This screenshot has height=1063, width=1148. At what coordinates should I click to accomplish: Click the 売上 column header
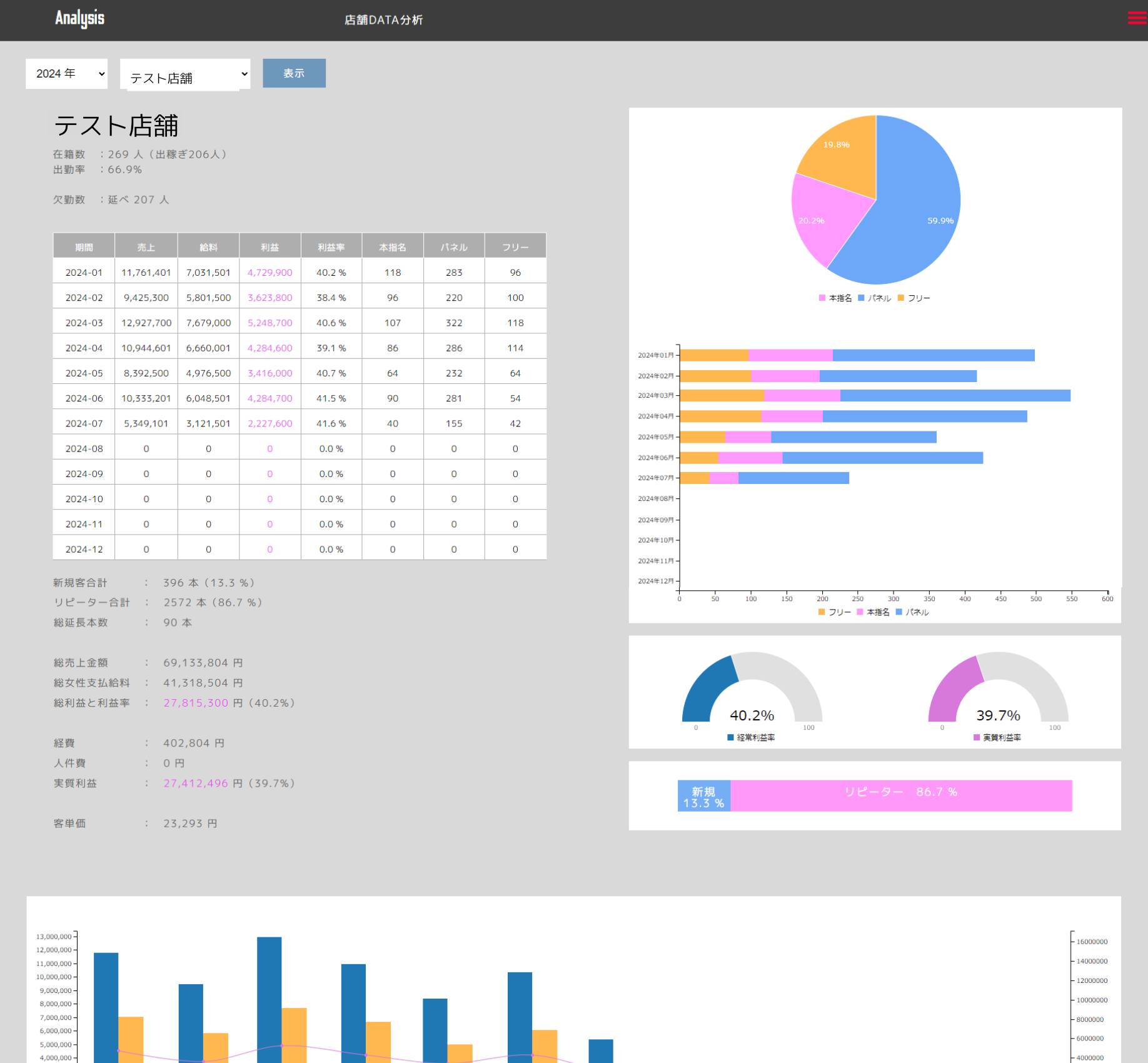(x=146, y=246)
